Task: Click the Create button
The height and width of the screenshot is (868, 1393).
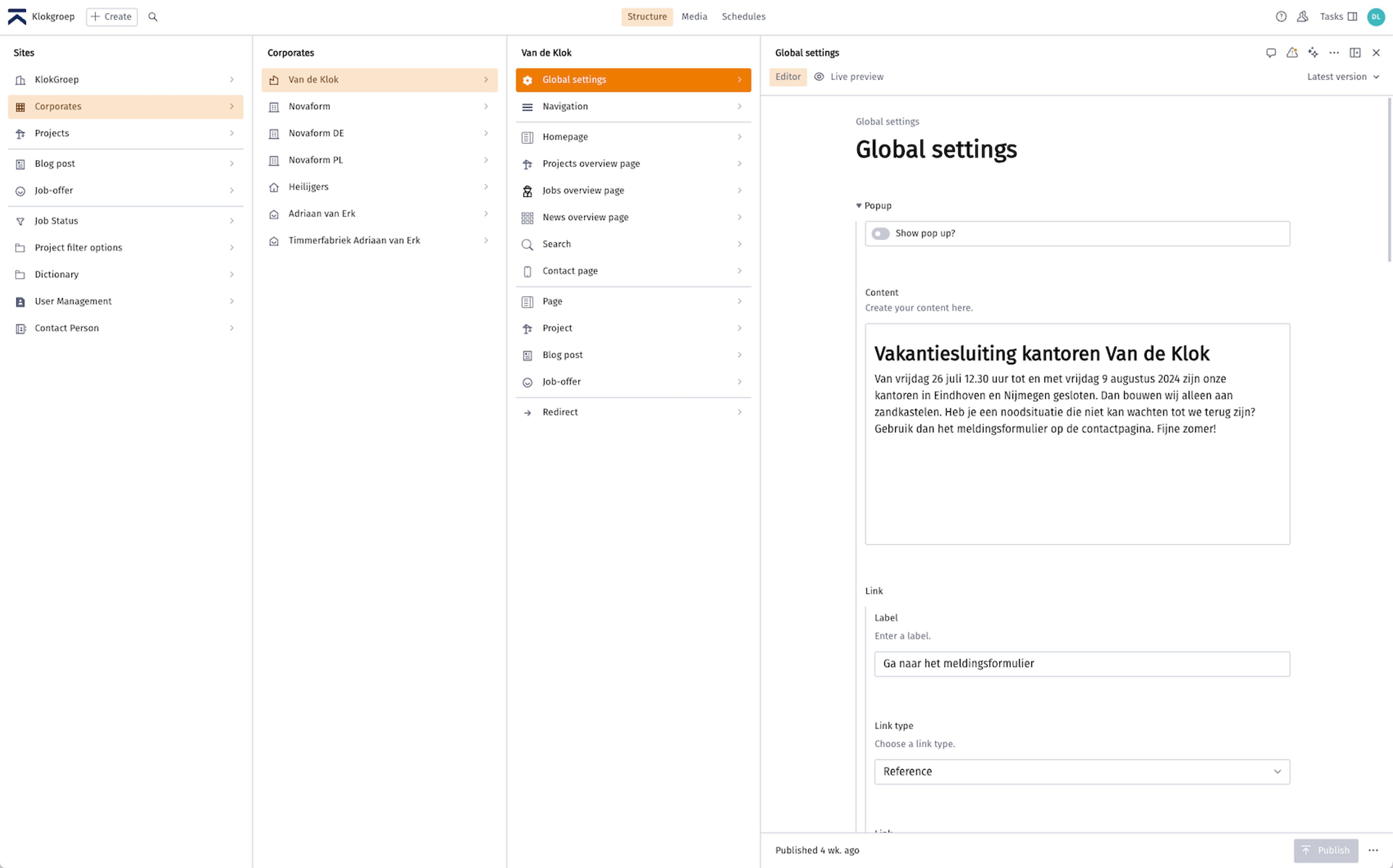Action: [x=112, y=17]
